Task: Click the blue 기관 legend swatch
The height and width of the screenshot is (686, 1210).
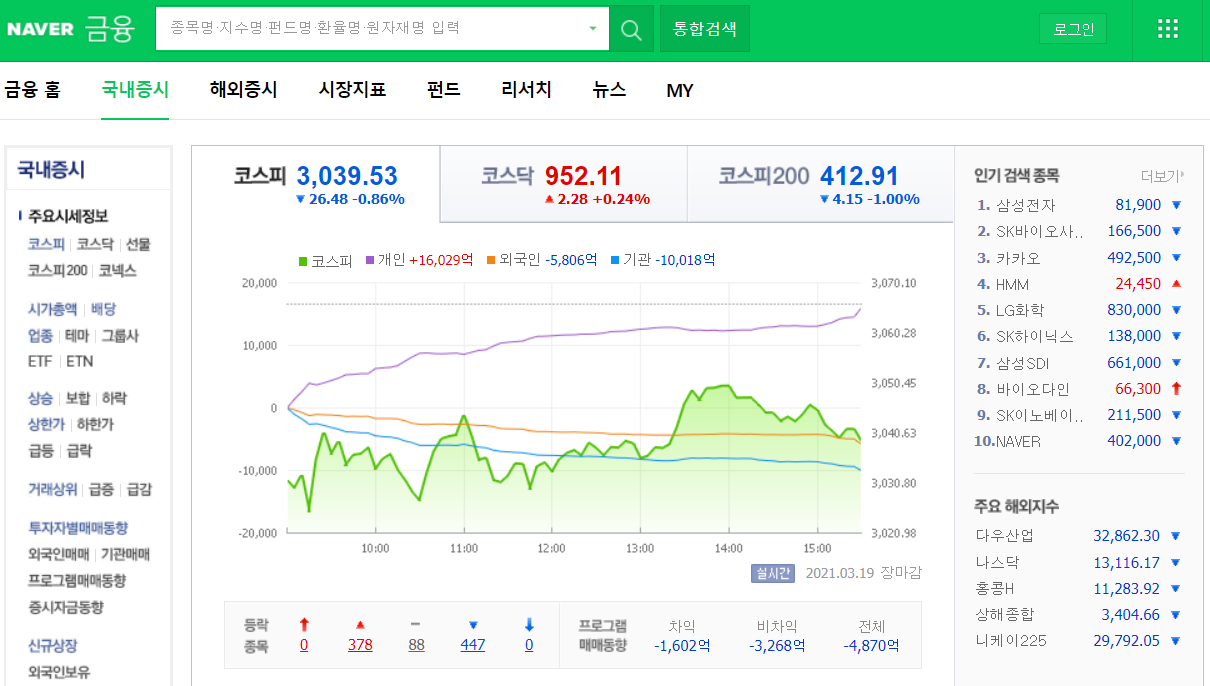Action: [614, 260]
